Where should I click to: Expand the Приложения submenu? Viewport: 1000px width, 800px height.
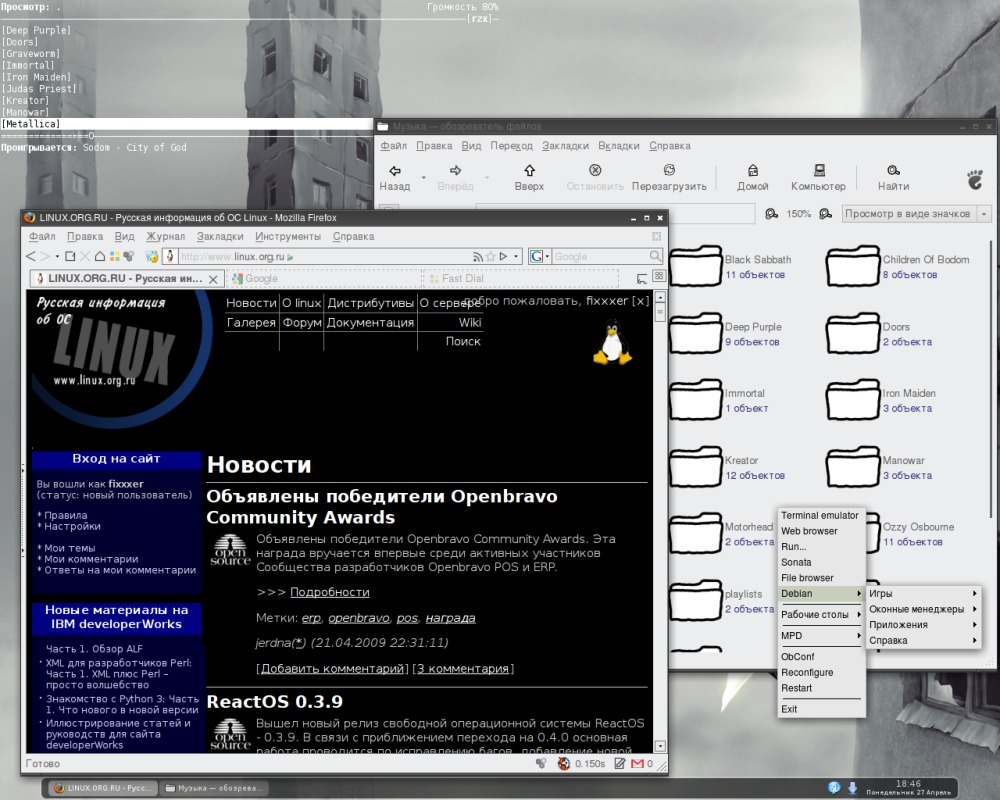923,625
